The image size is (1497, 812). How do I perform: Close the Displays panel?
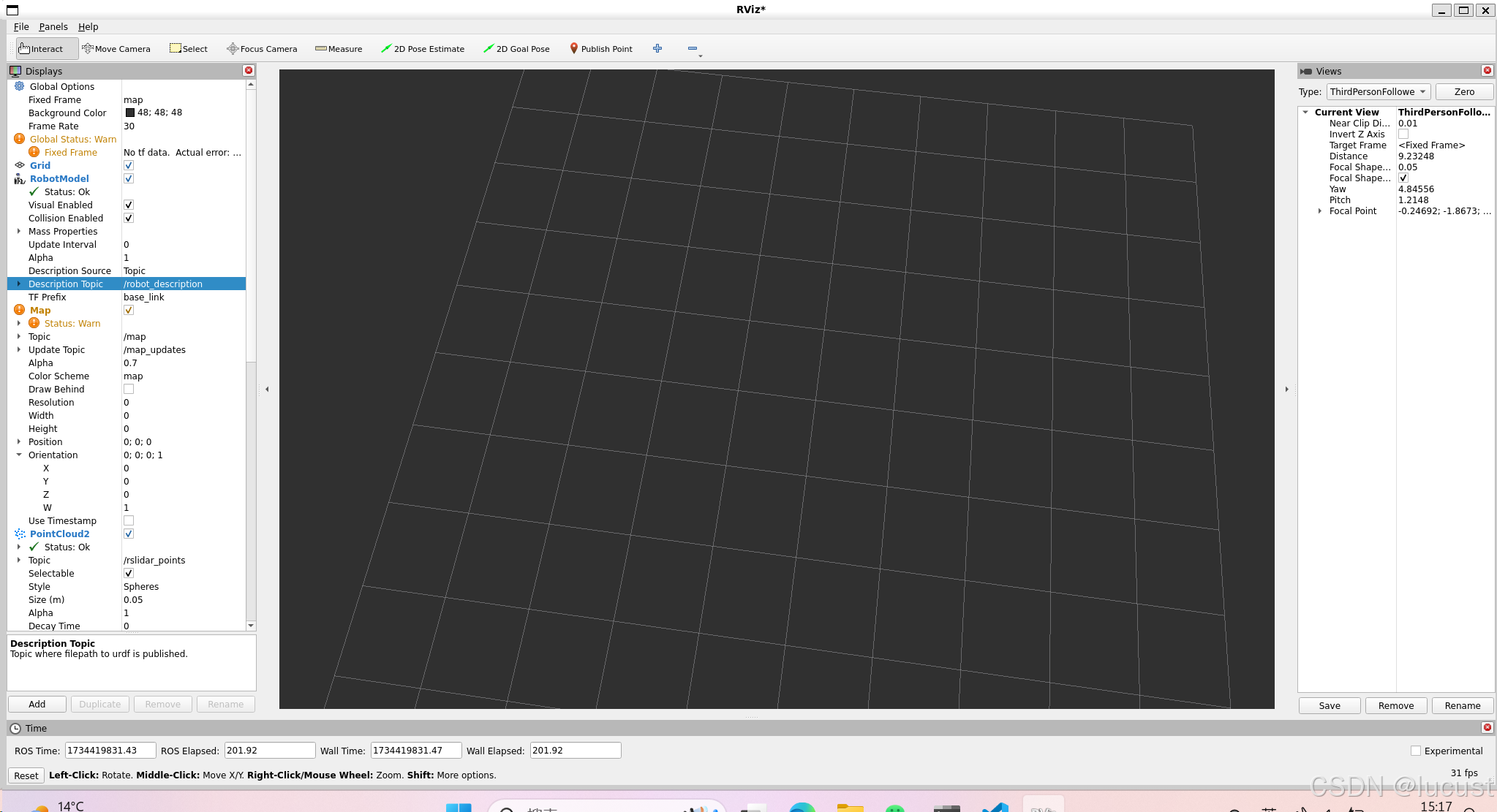pos(249,71)
